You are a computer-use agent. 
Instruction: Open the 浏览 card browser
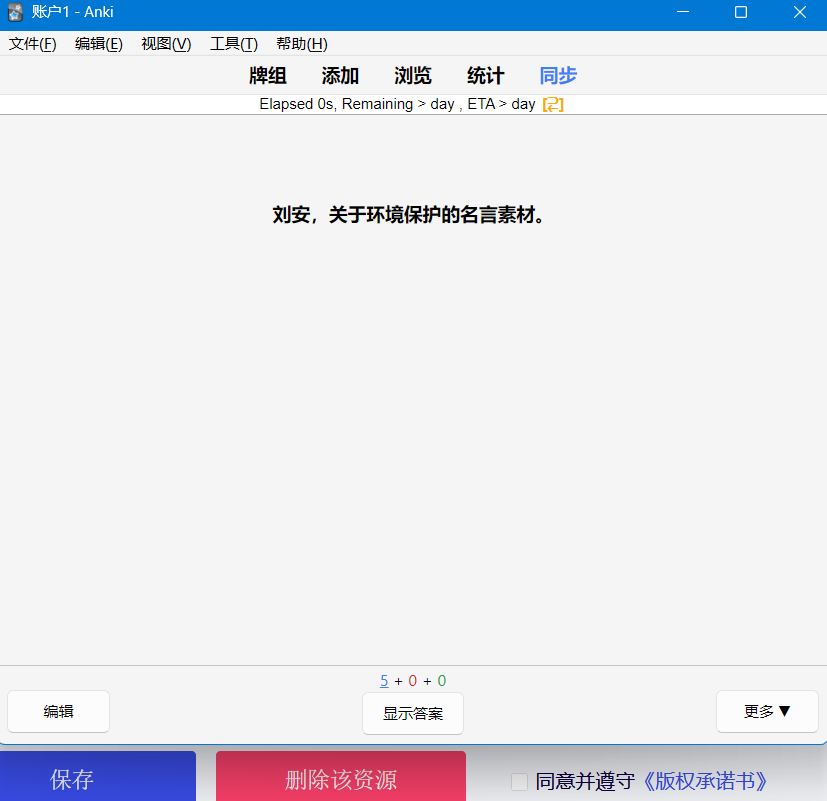click(413, 76)
